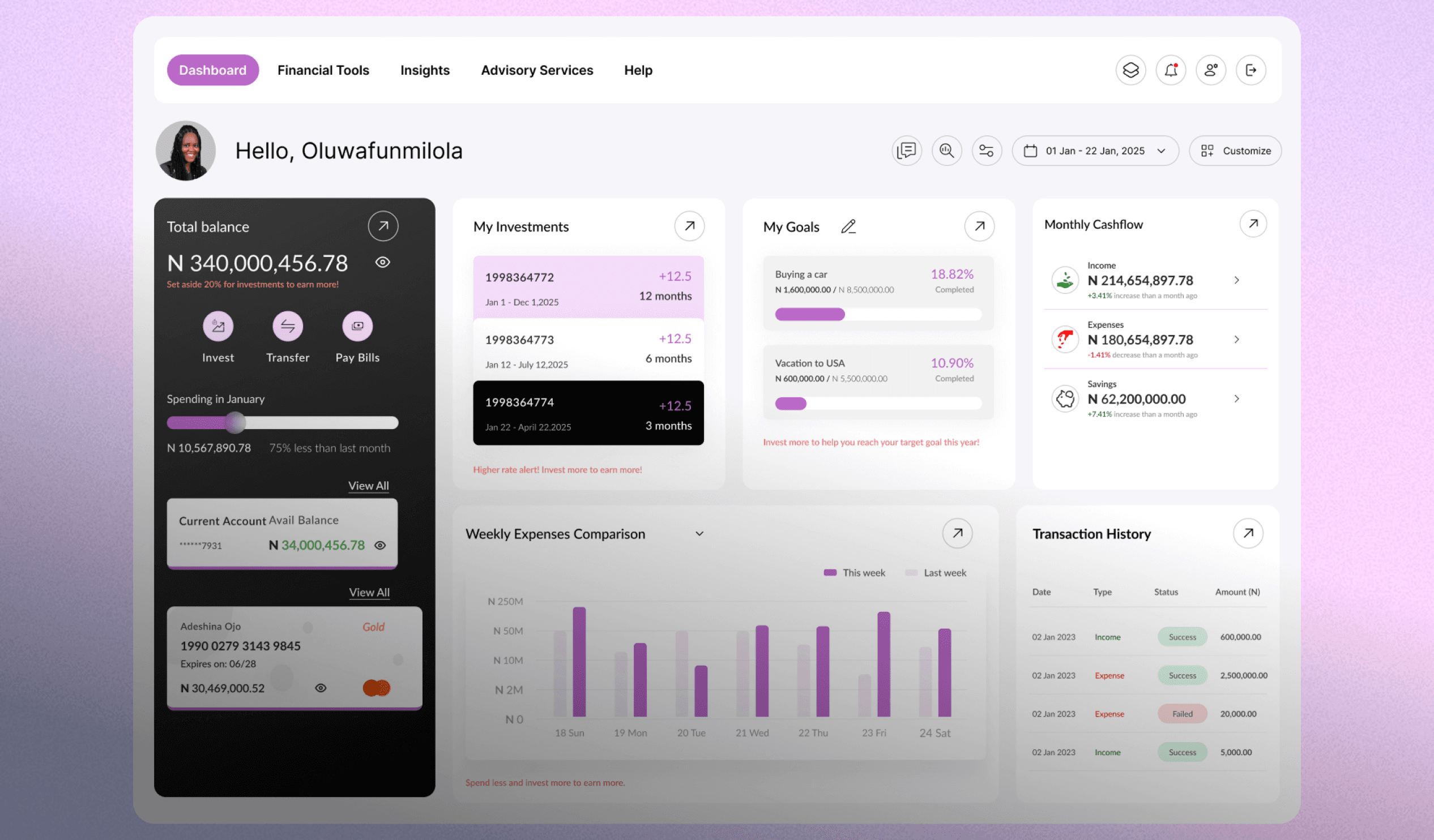Open the date range dropdown
The width and height of the screenshot is (1434, 840).
click(1094, 151)
